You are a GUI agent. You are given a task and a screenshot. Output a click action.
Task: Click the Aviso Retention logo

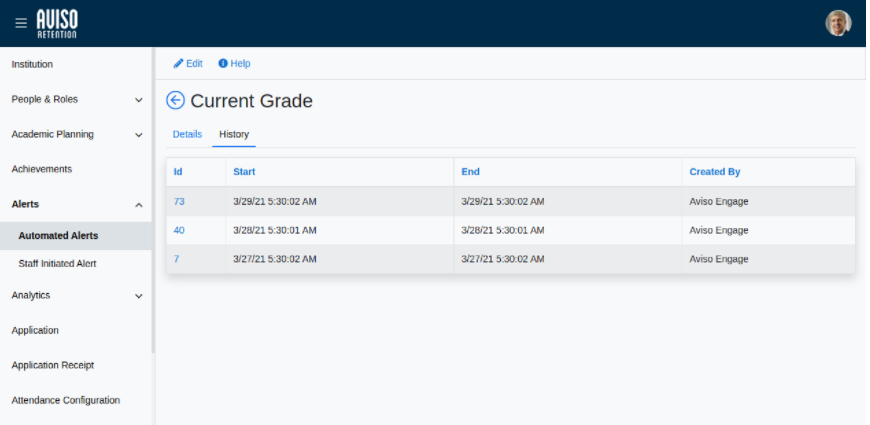[57, 24]
